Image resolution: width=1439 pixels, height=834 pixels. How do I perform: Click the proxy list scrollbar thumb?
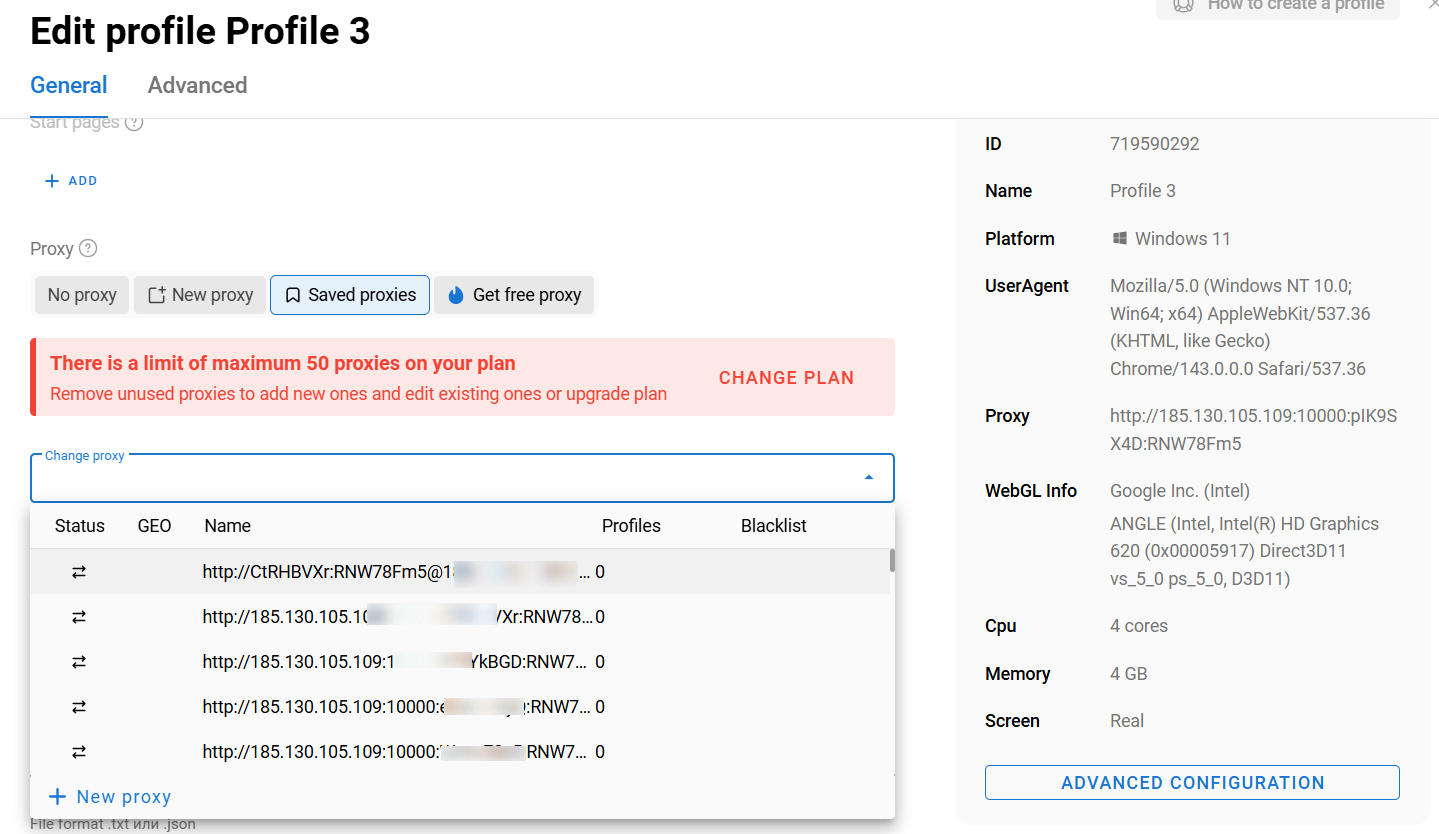click(892, 560)
